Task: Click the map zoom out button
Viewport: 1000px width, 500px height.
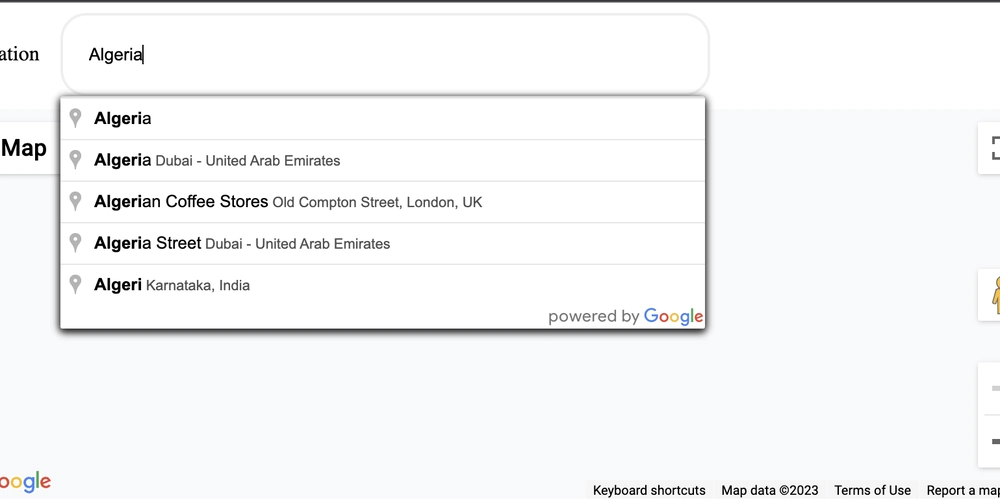Action: coord(994,441)
